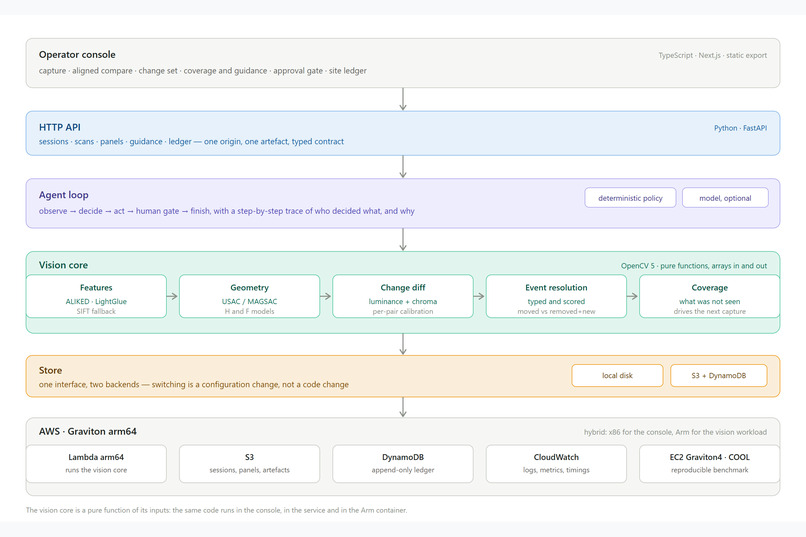806x537 pixels.
Task: Select the Event resolution stage card
Action: click(556, 297)
